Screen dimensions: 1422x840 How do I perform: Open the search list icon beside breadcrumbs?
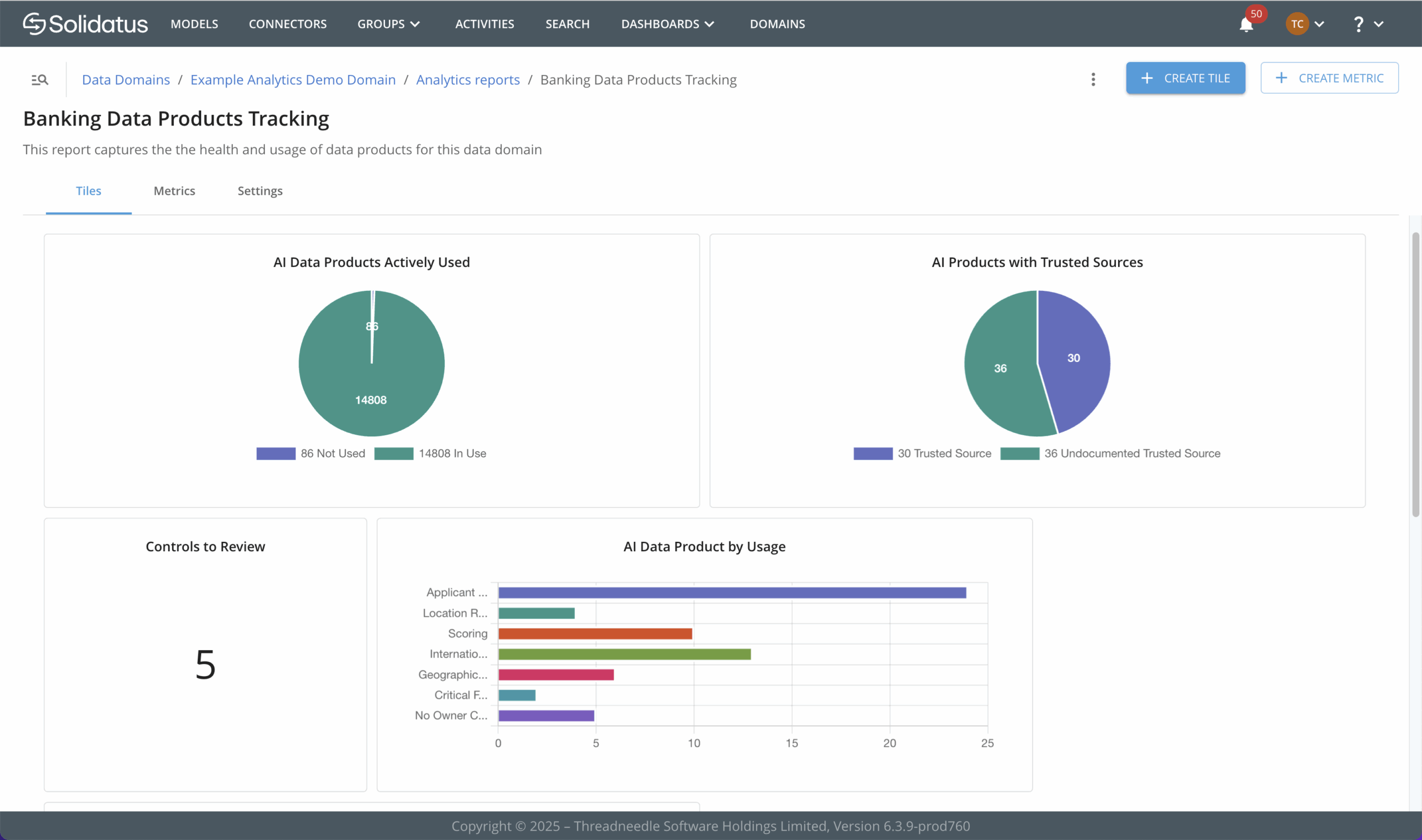click(x=39, y=80)
